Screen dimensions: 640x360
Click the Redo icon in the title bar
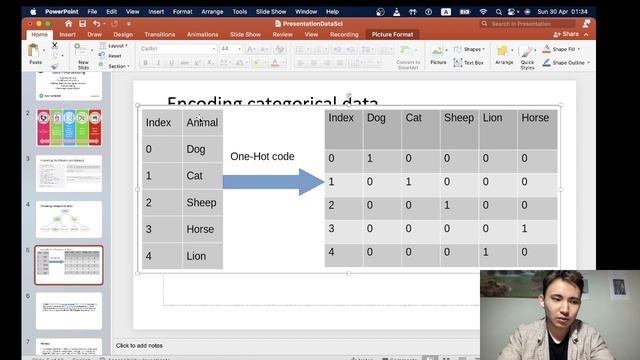[114, 24]
